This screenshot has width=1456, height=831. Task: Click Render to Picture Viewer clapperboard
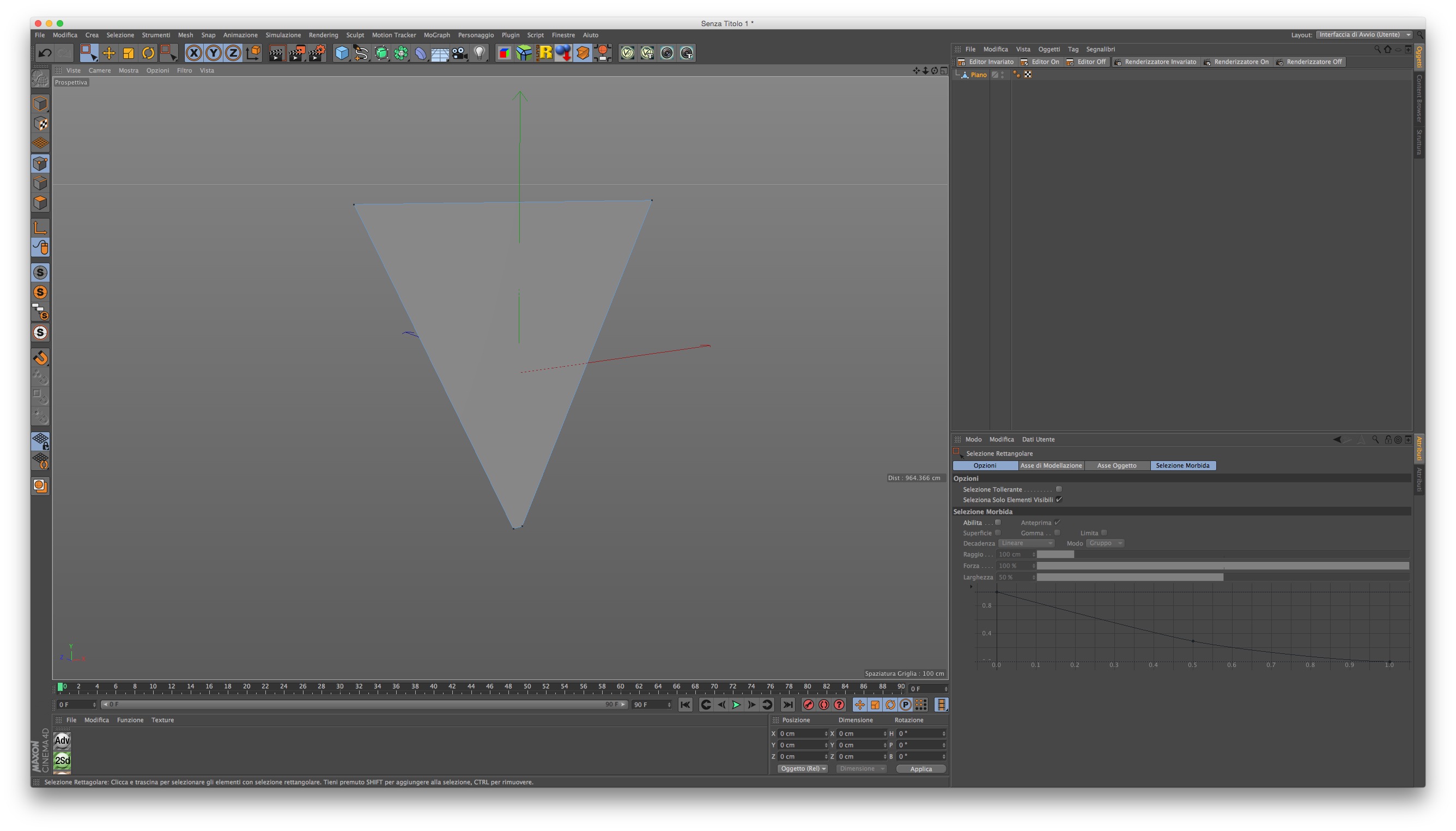[x=296, y=53]
